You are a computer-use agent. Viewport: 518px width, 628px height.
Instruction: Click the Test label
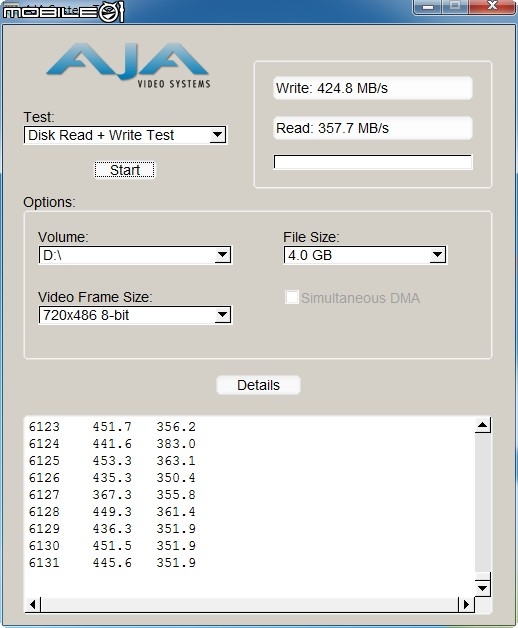point(39,117)
